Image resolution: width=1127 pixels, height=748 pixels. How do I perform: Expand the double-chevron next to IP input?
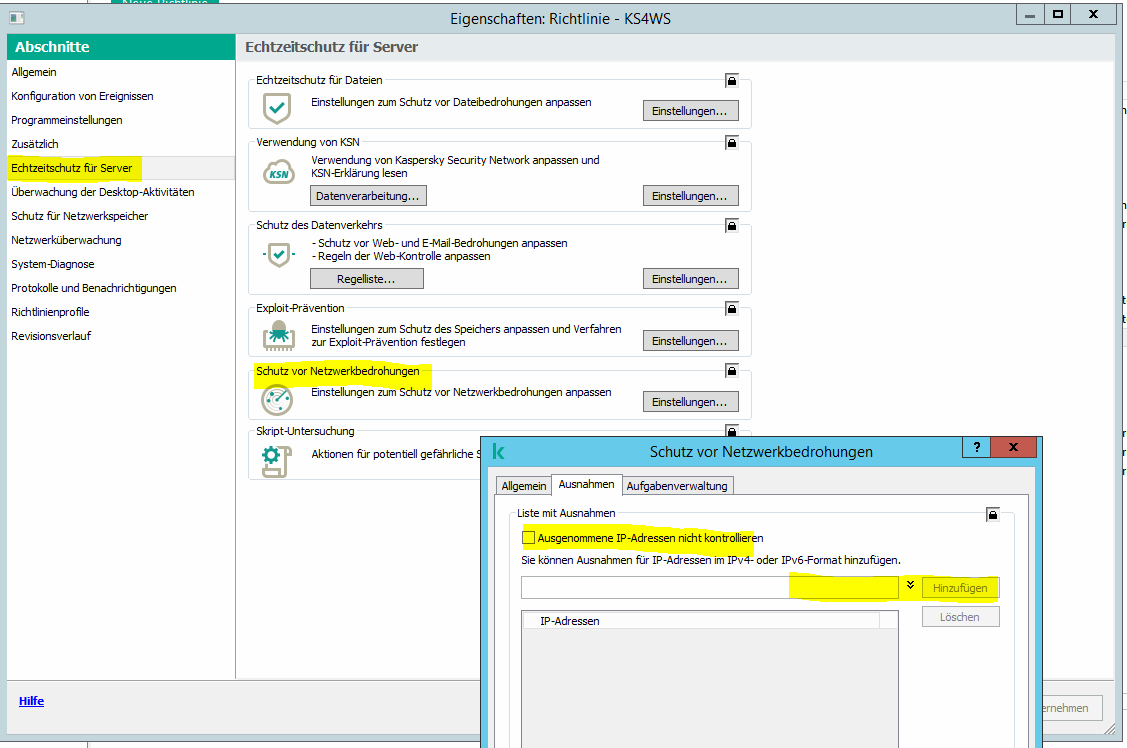coord(910,585)
